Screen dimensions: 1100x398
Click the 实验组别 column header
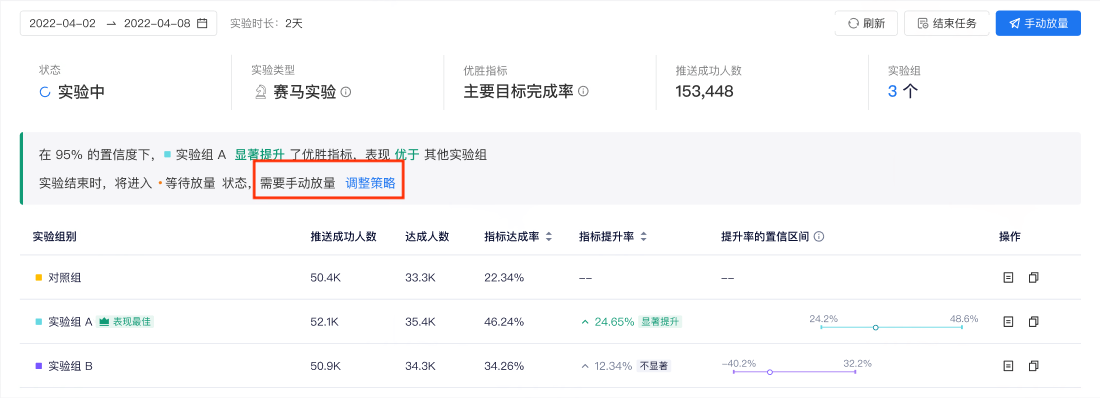(55, 237)
